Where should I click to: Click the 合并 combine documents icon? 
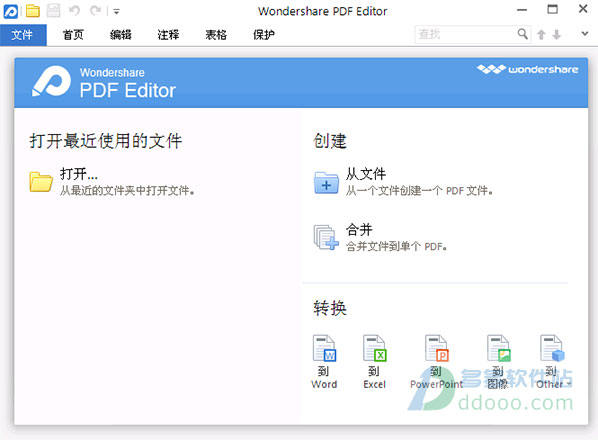[326, 238]
